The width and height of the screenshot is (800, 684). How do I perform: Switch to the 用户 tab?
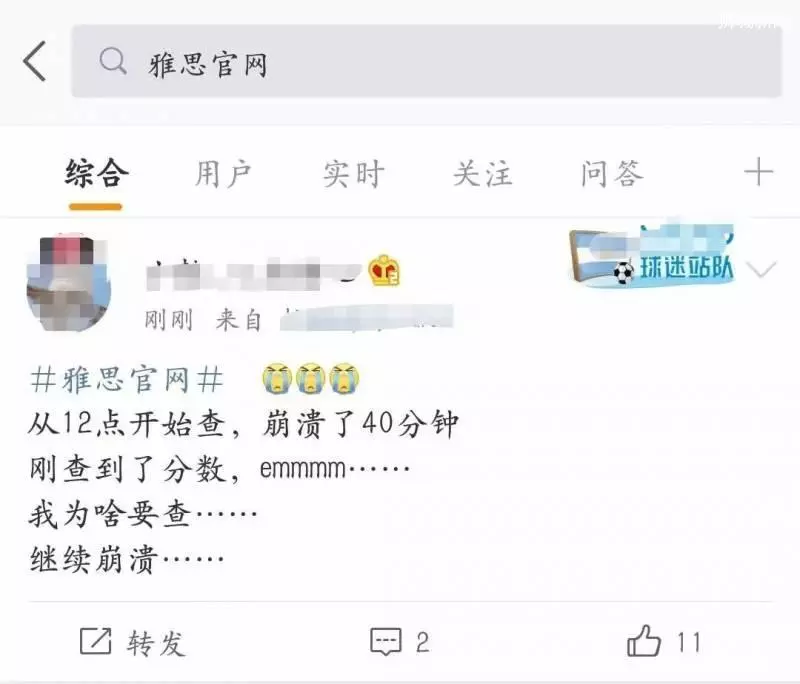pyautogui.click(x=223, y=174)
